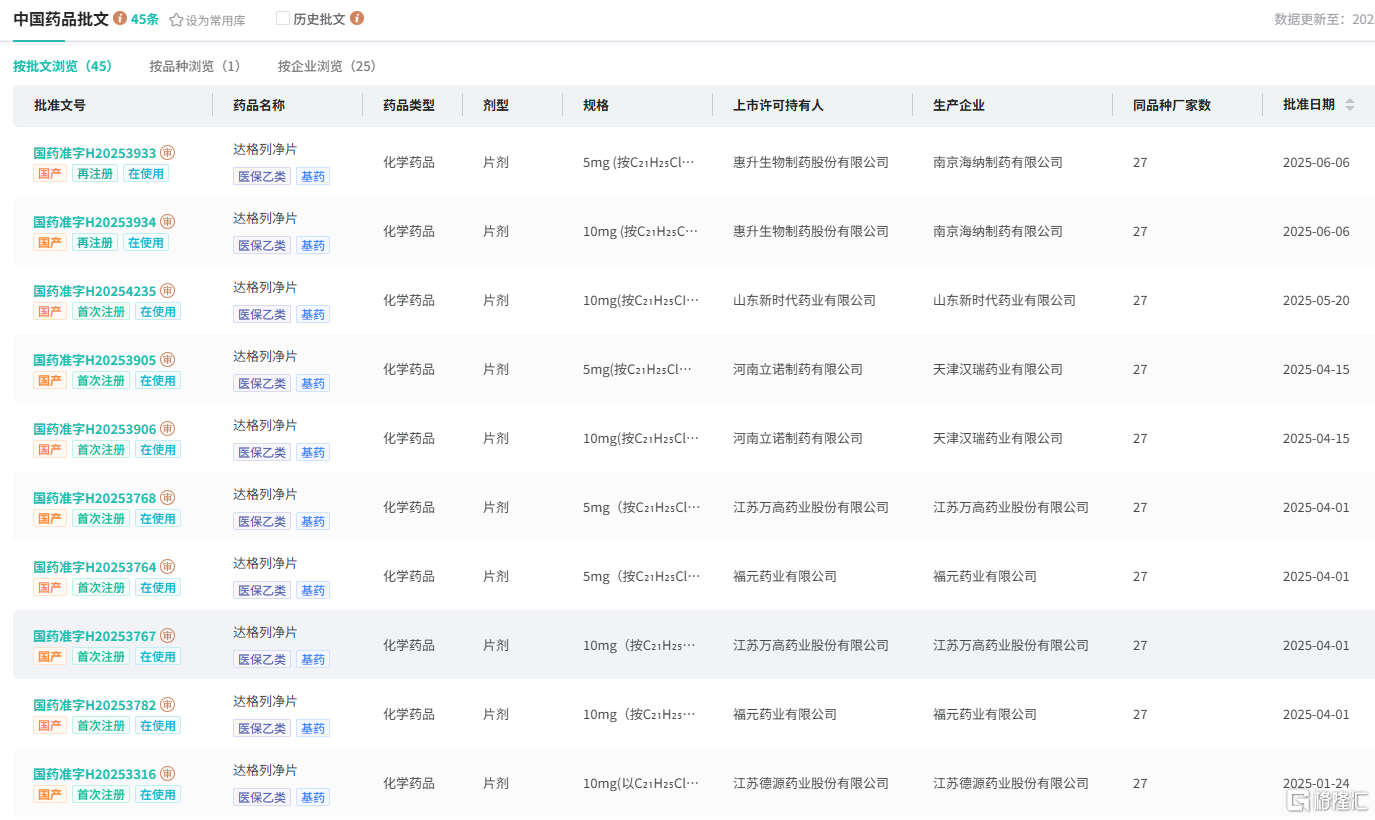Click 国产 tag under H20253934
1375x820 pixels.
click(50, 243)
